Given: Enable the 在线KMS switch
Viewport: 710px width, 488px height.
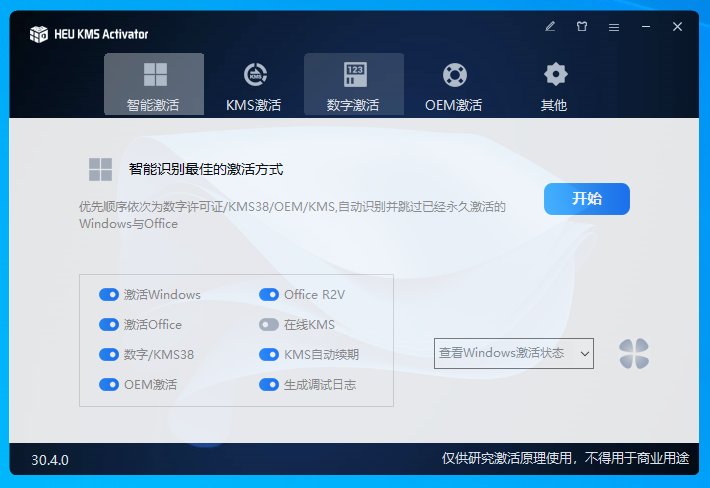Looking at the screenshot, I should click(269, 325).
